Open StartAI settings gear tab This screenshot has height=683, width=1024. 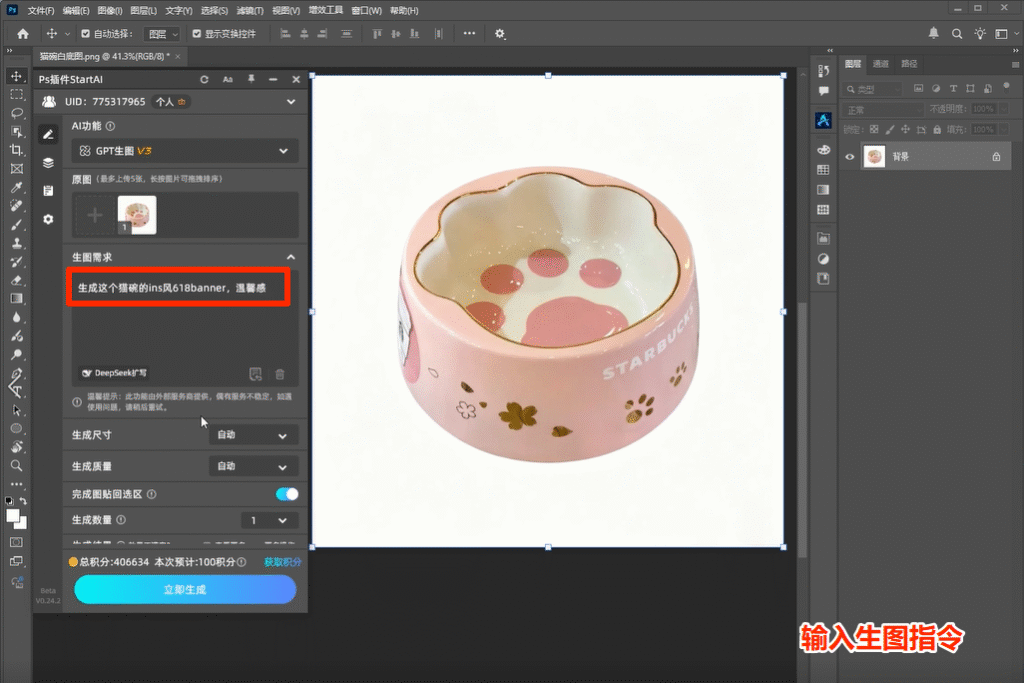tap(48, 219)
